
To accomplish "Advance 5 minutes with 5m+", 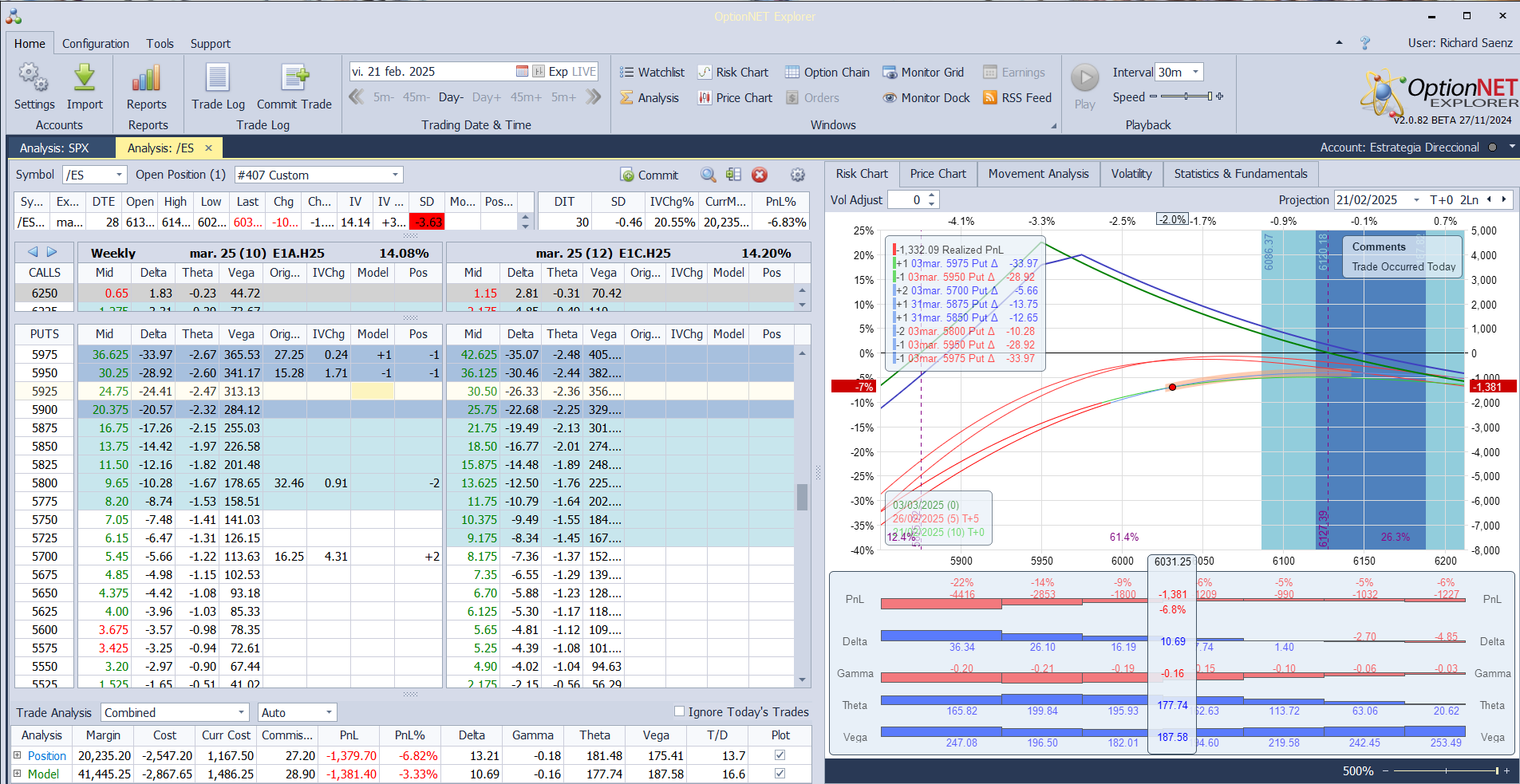I will pos(563,97).
